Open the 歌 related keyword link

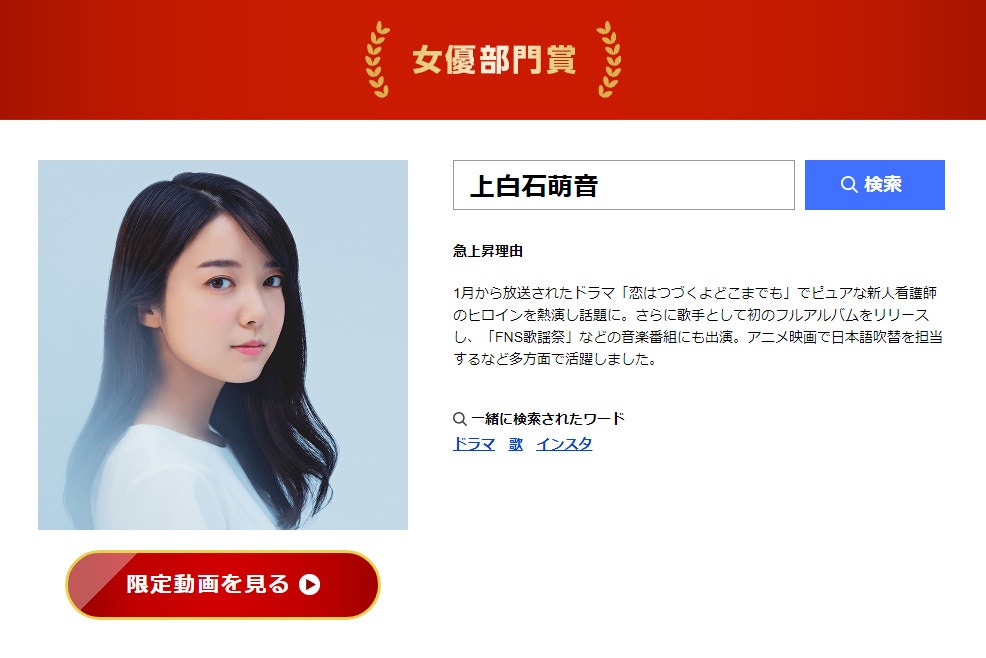tap(516, 444)
